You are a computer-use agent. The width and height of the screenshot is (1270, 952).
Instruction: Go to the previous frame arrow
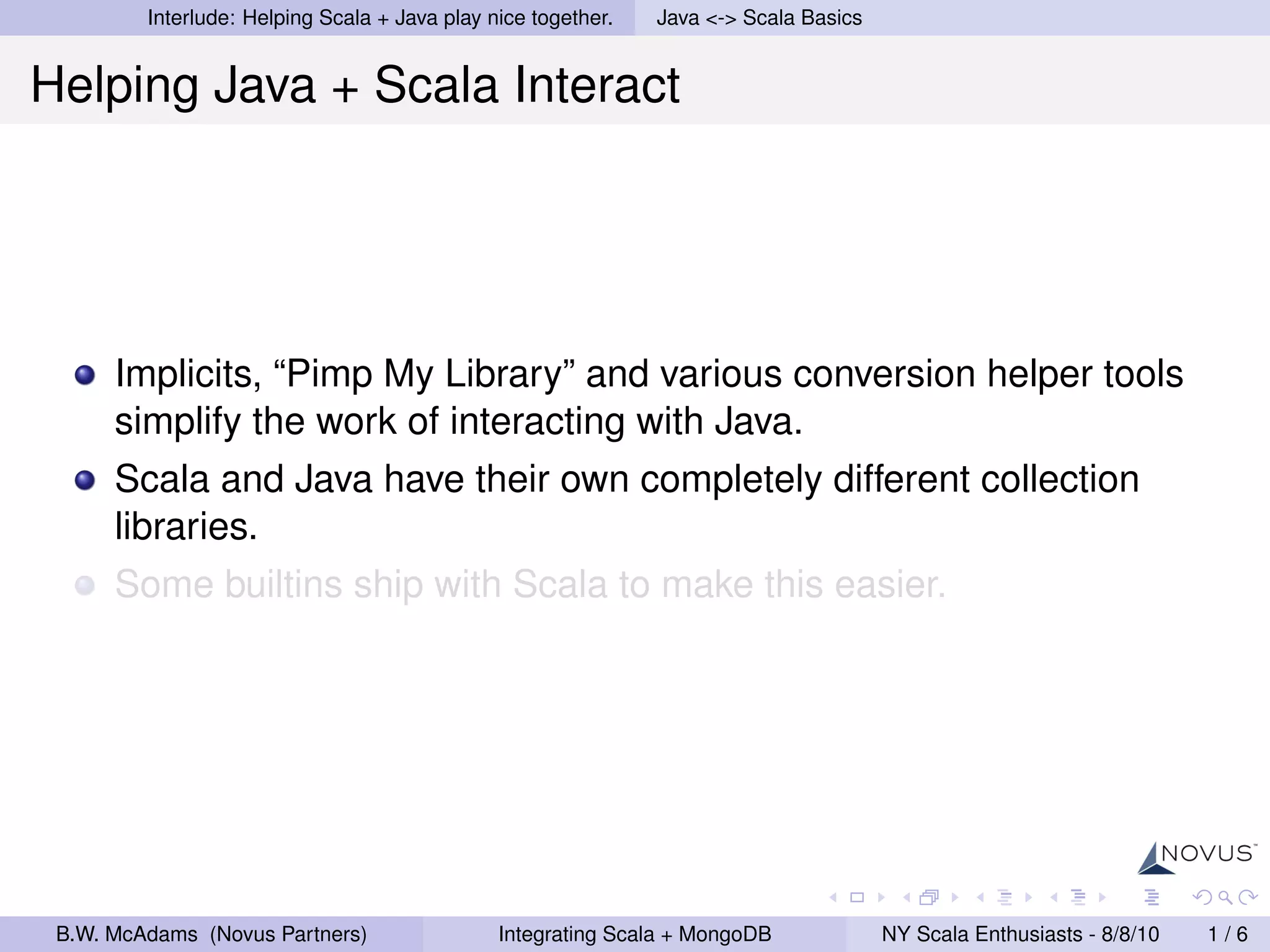[x=907, y=897]
